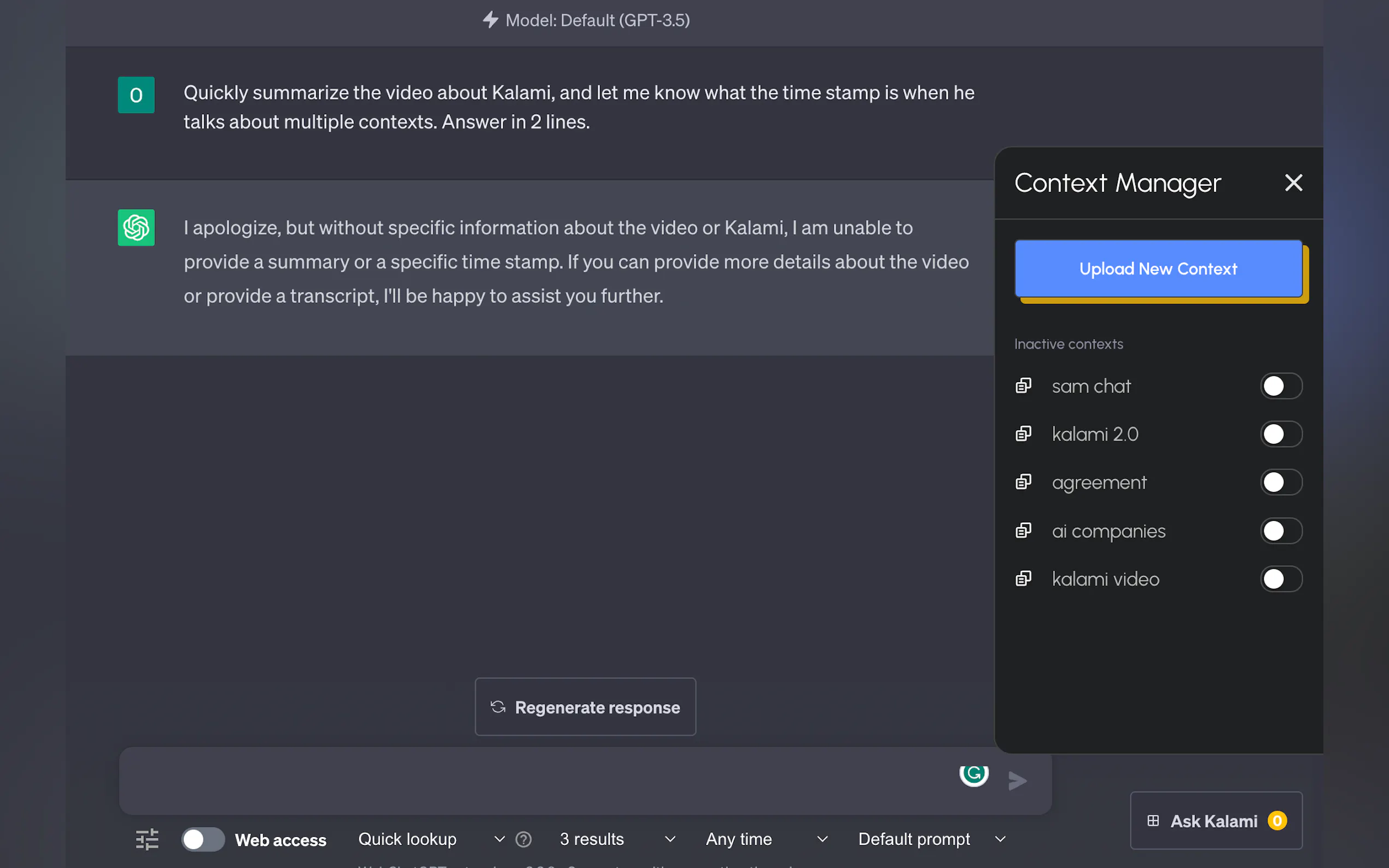This screenshot has height=868, width=1389.
Task: Enable the agreement context switch
Action: 1281,482
